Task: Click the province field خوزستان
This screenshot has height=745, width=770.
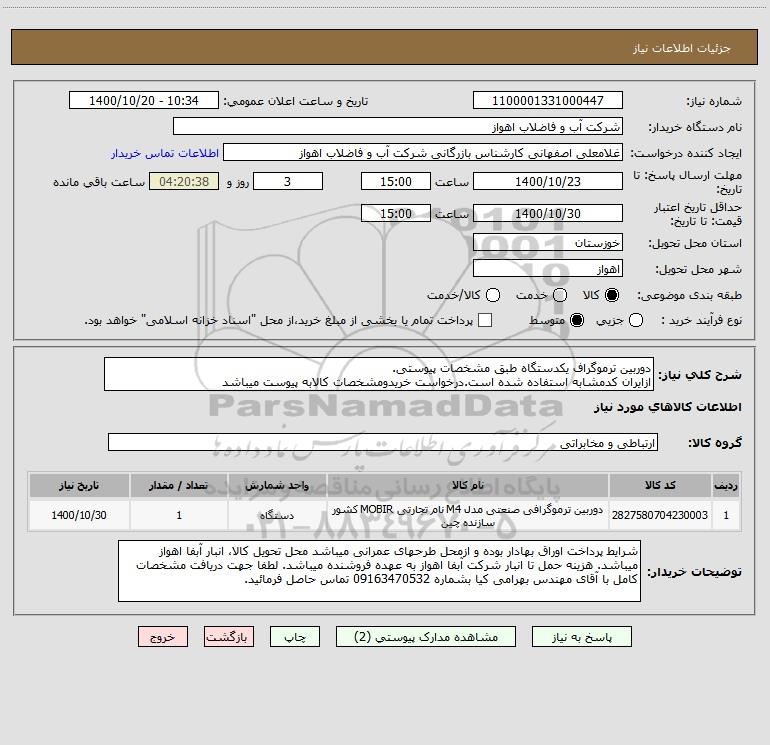Action: (548, 243)
